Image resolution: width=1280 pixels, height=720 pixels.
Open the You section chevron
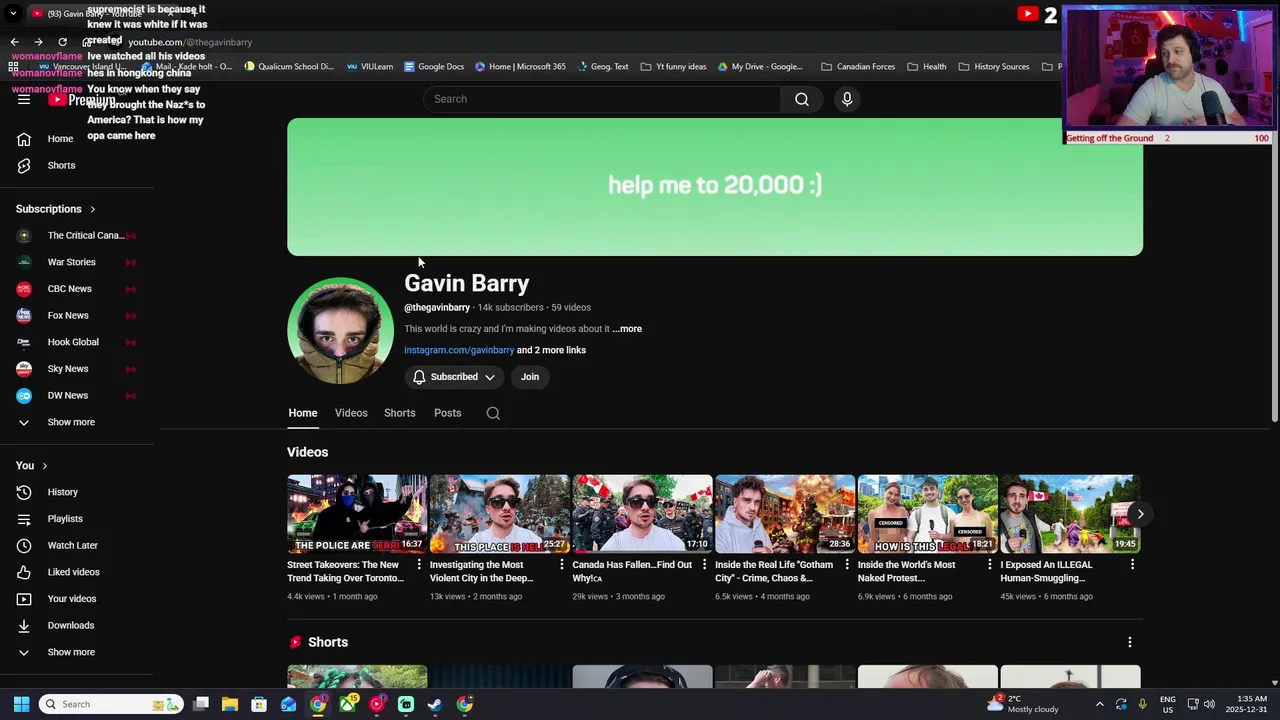[45, 466]
